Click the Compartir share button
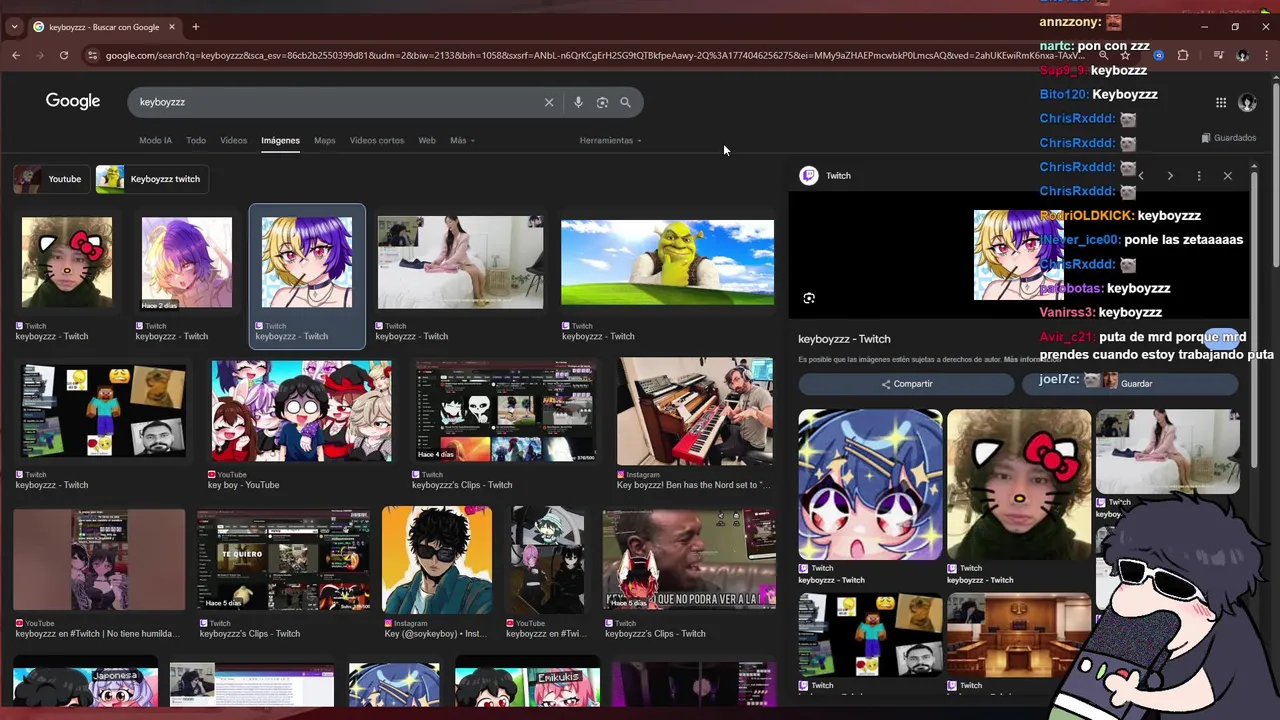The image size is (1280, 720). (x=906, y=384)
